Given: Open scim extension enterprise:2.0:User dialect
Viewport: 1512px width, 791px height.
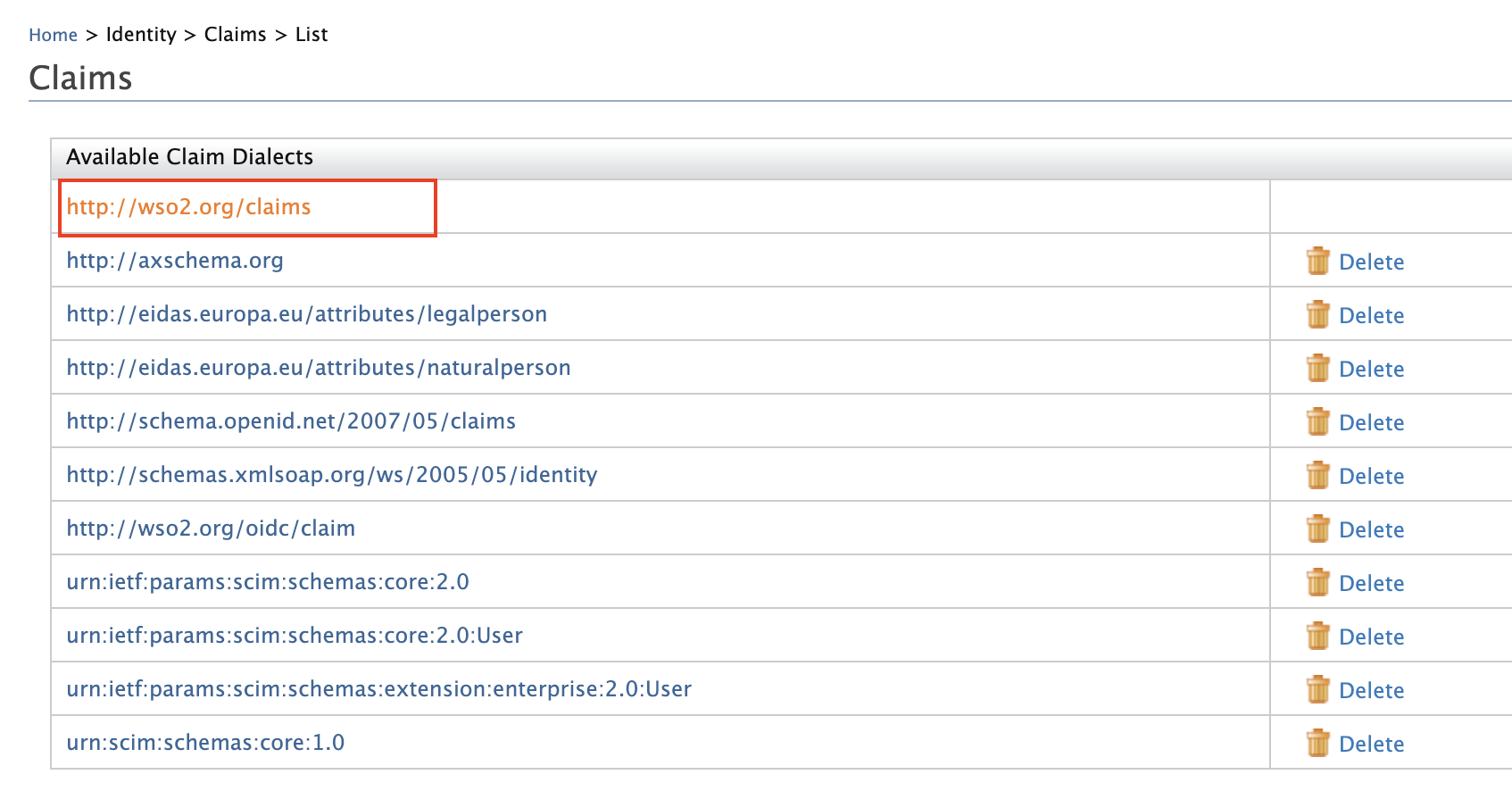Looking at the screenshot, I should (379, 689).
